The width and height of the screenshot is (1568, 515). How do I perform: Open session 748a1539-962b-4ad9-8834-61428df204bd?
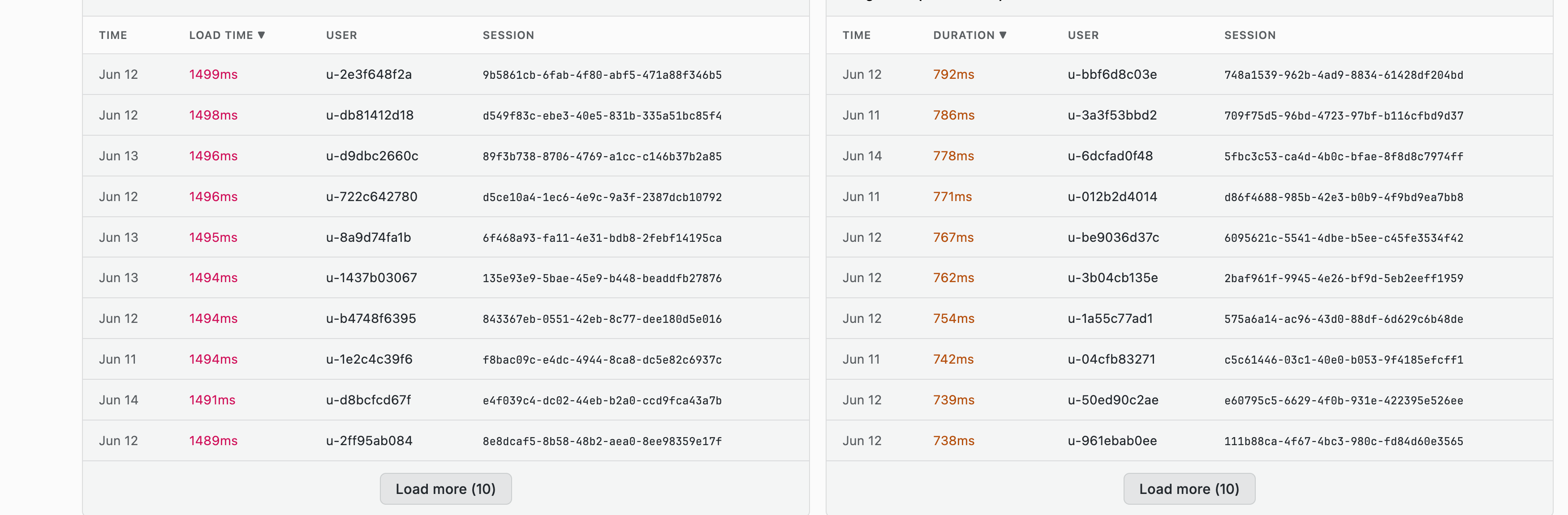(x=1344, y=75)
